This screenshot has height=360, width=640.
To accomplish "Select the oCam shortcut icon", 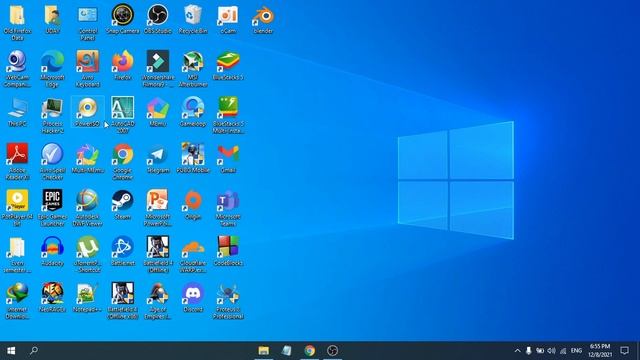I will click(x=228, y=19).
